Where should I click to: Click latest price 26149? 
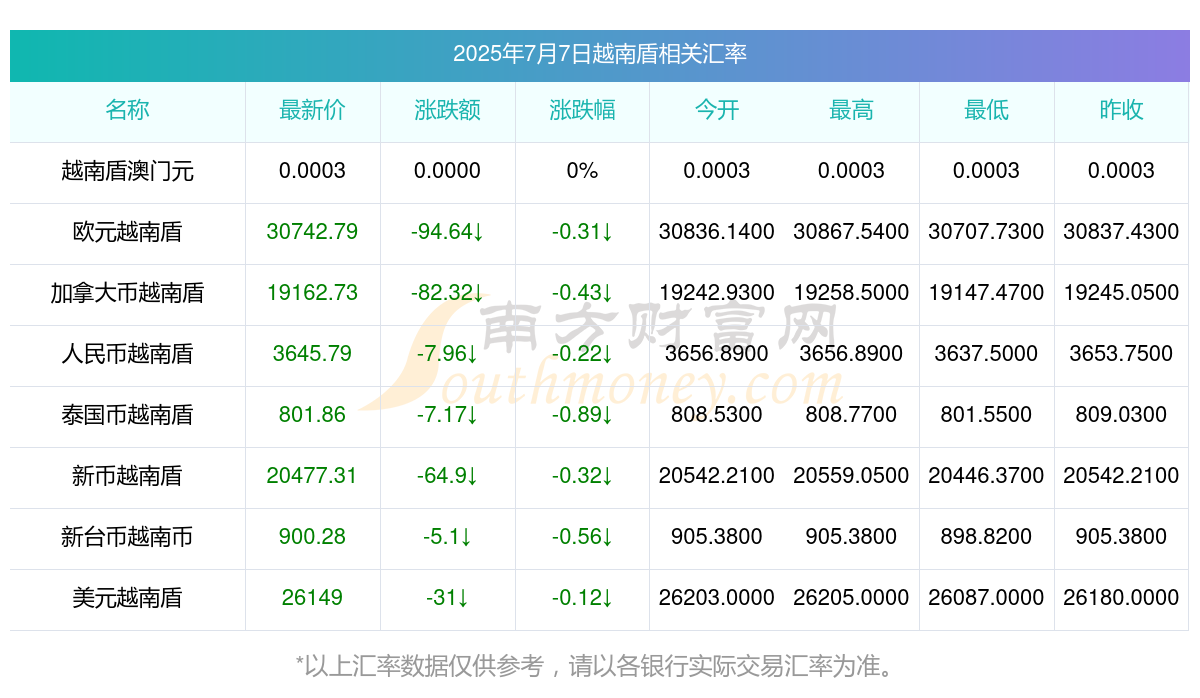tap(312, 598)
